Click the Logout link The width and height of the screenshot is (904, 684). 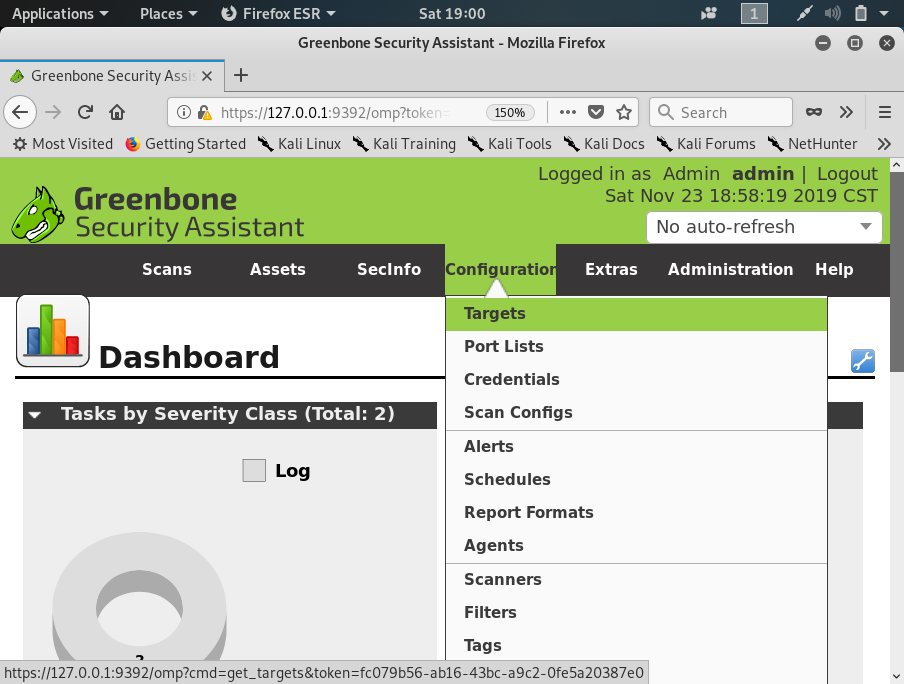coord(847,174)
